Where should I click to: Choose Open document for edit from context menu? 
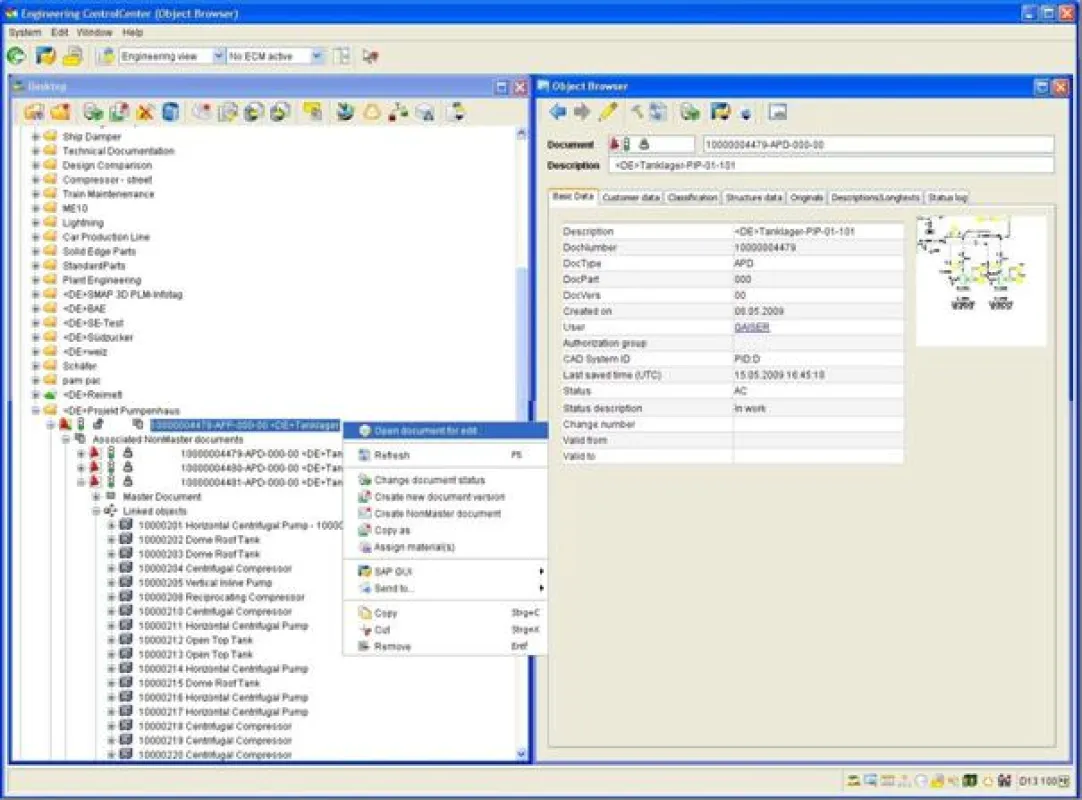446,431
